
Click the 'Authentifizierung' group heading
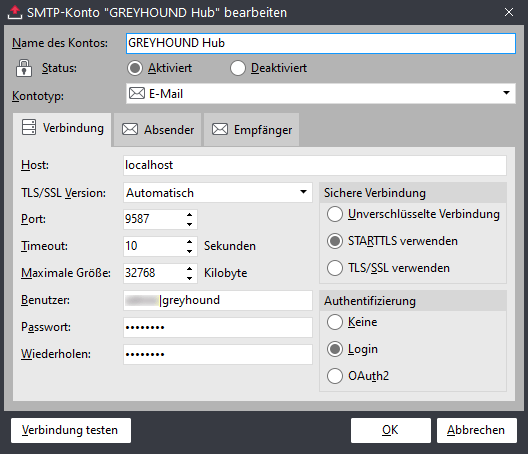point(370,301)
